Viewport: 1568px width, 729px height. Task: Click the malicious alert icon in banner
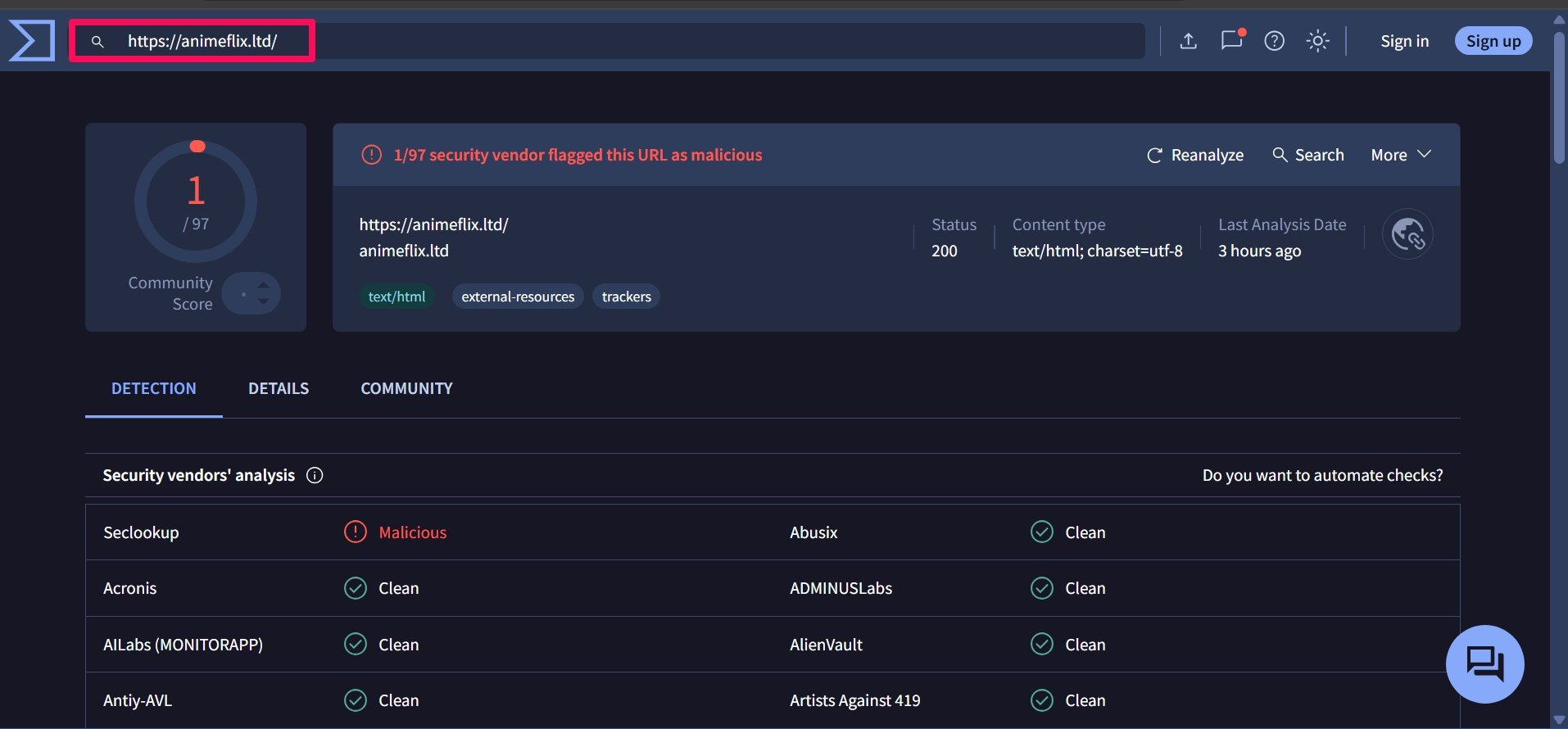click(371, 155)
